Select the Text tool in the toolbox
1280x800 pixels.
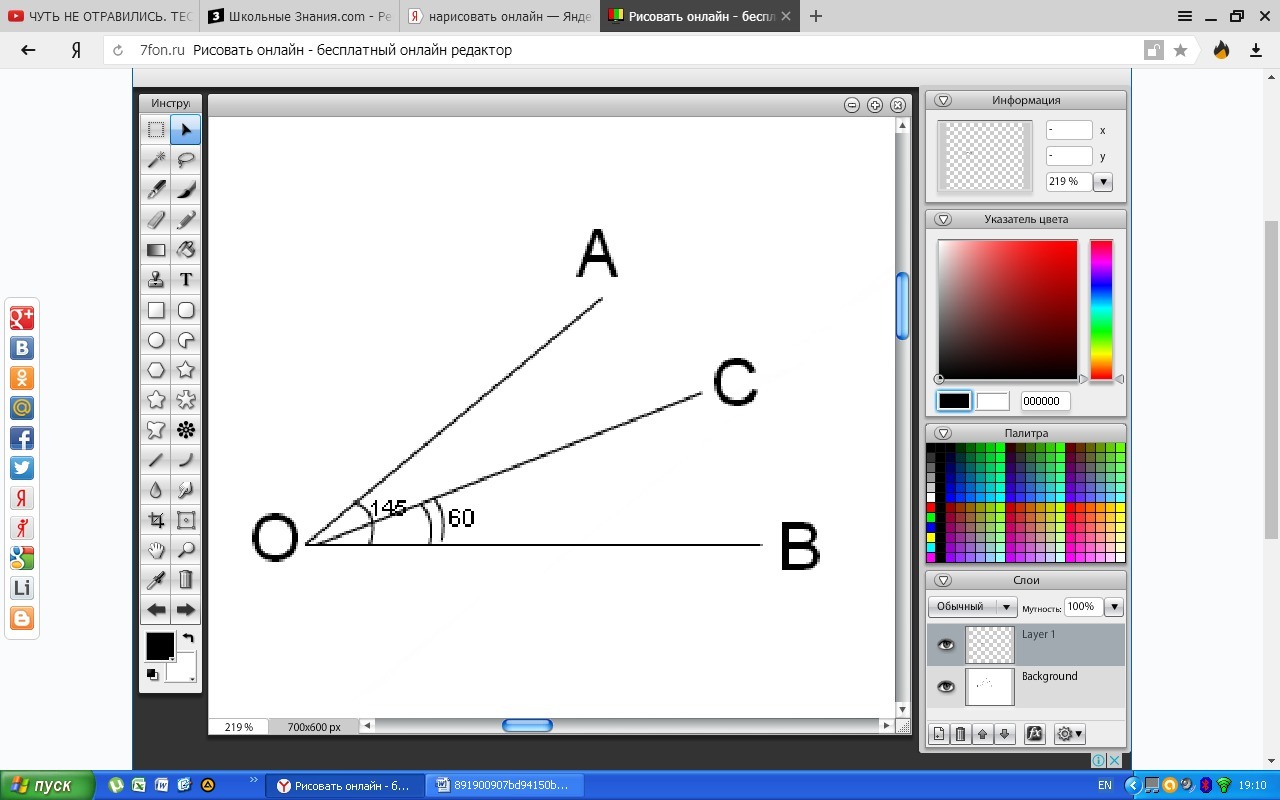tap(186, 280)
